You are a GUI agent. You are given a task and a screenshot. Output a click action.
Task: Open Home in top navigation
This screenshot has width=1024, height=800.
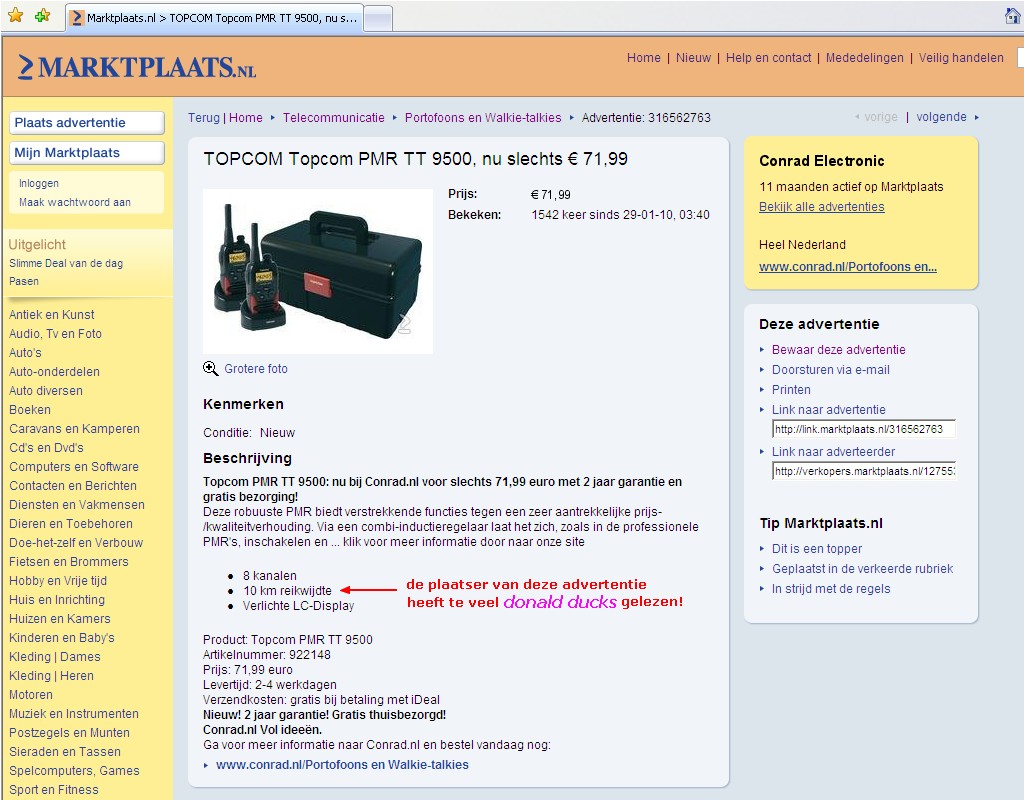[x=643, y=57]
